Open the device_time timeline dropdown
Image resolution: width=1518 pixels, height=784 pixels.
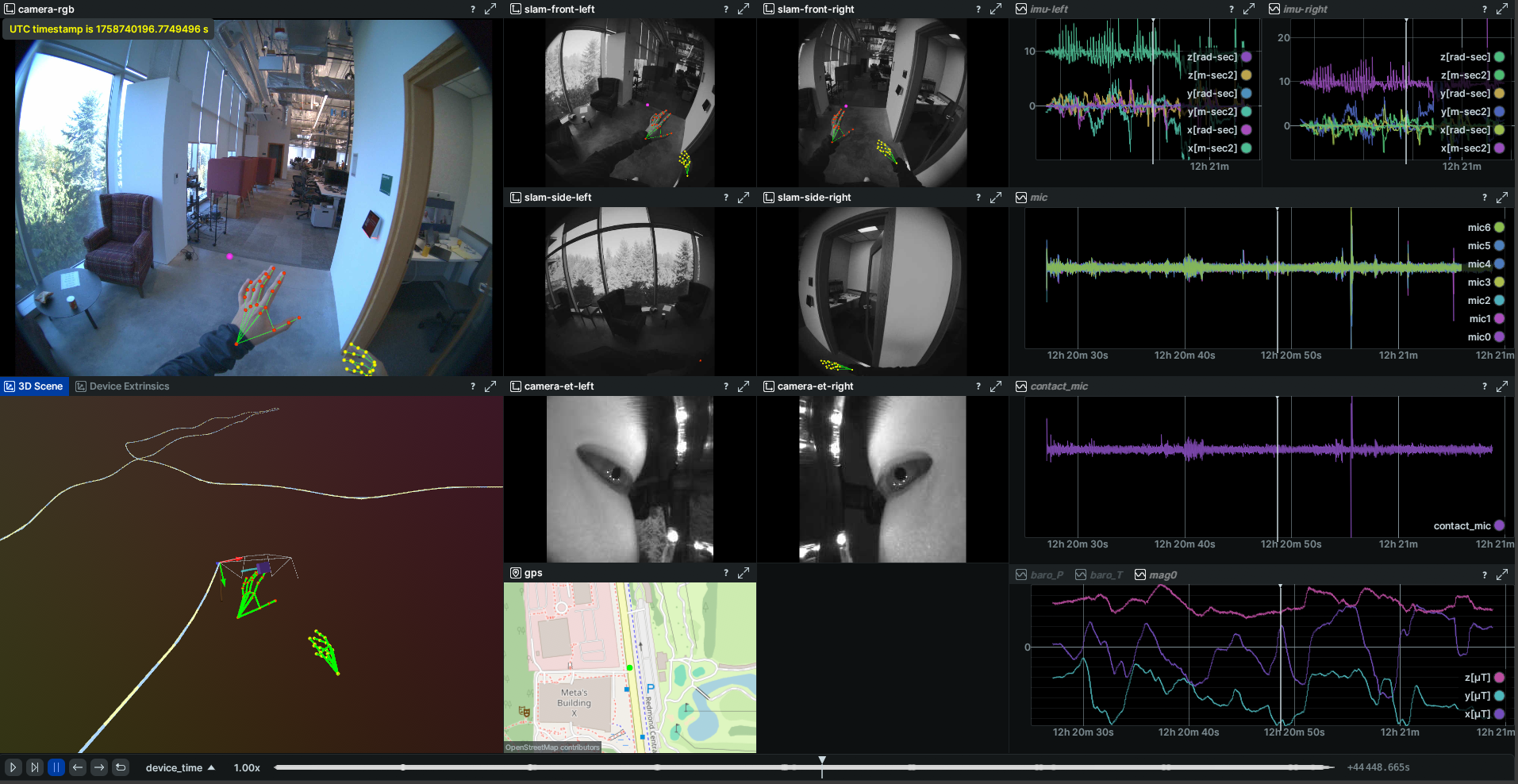pos(180,767)
